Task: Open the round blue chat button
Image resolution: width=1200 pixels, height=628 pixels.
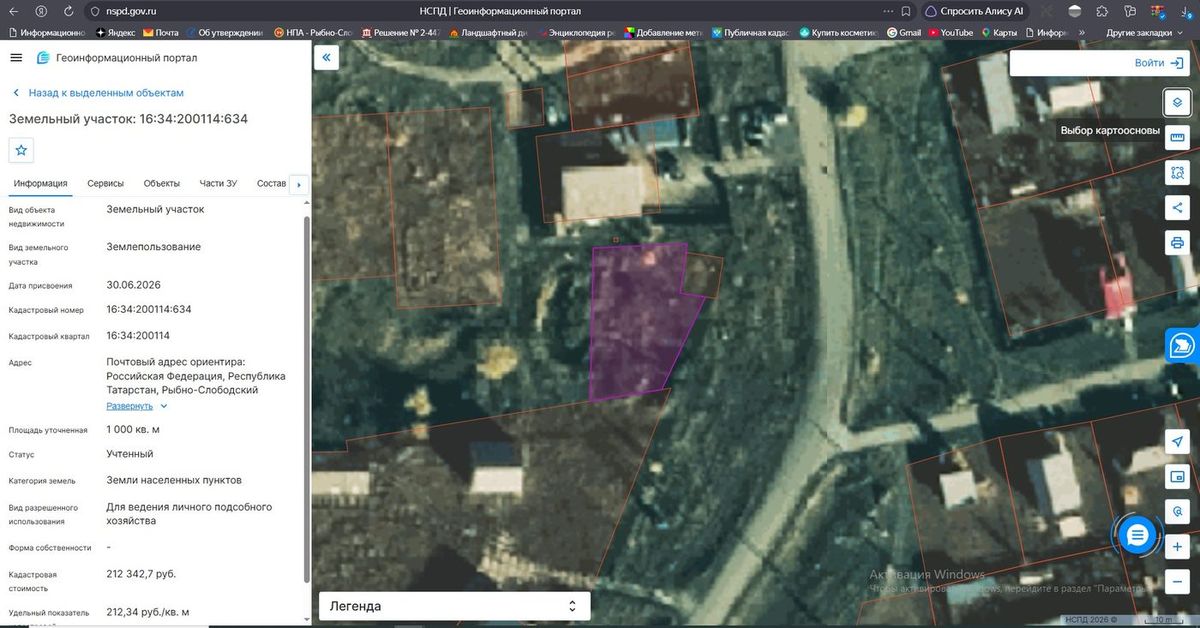Action: (1136, 536)
